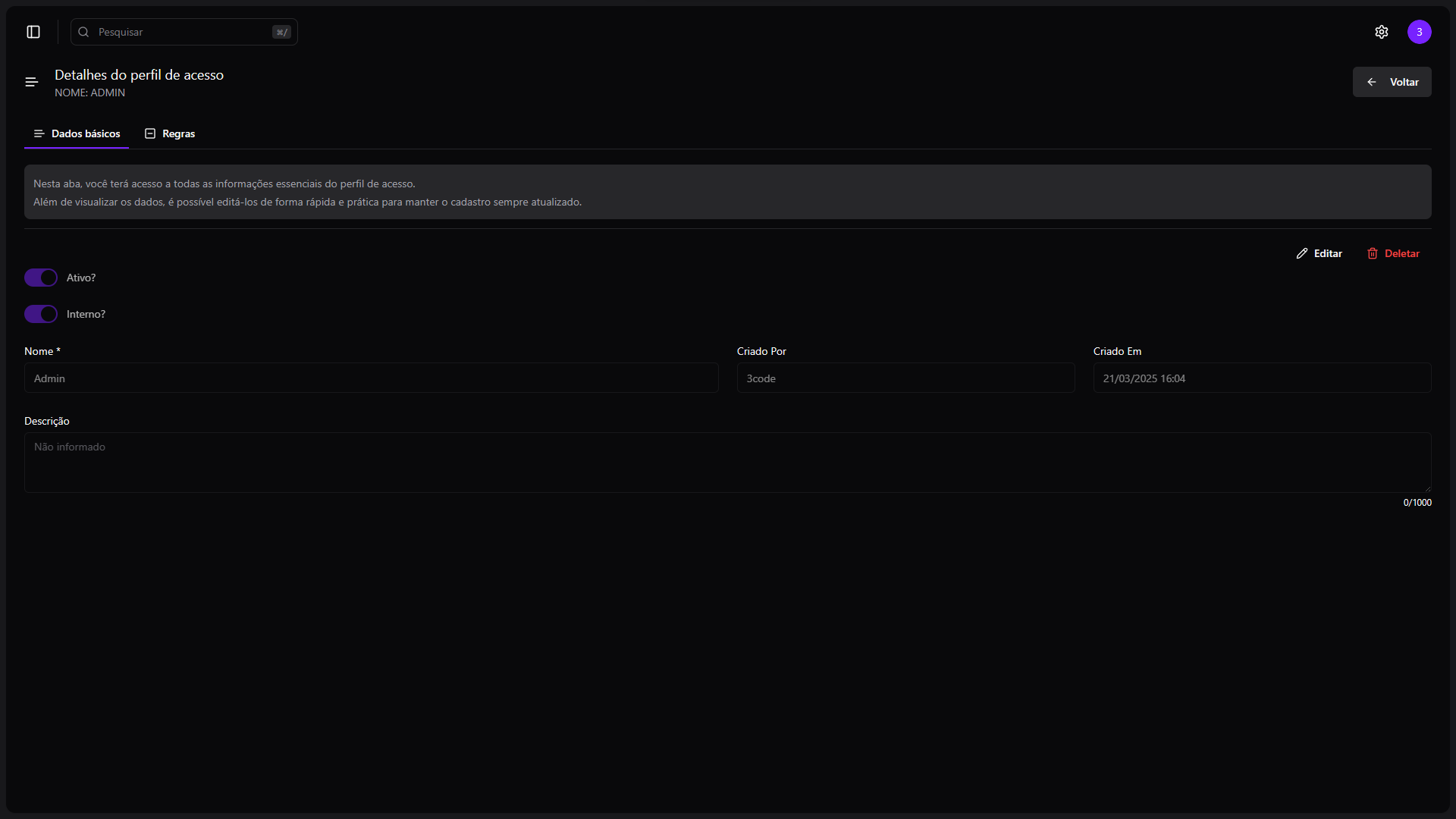
Task: Toggle the sidebar panel icon
Action: (33, 32)
